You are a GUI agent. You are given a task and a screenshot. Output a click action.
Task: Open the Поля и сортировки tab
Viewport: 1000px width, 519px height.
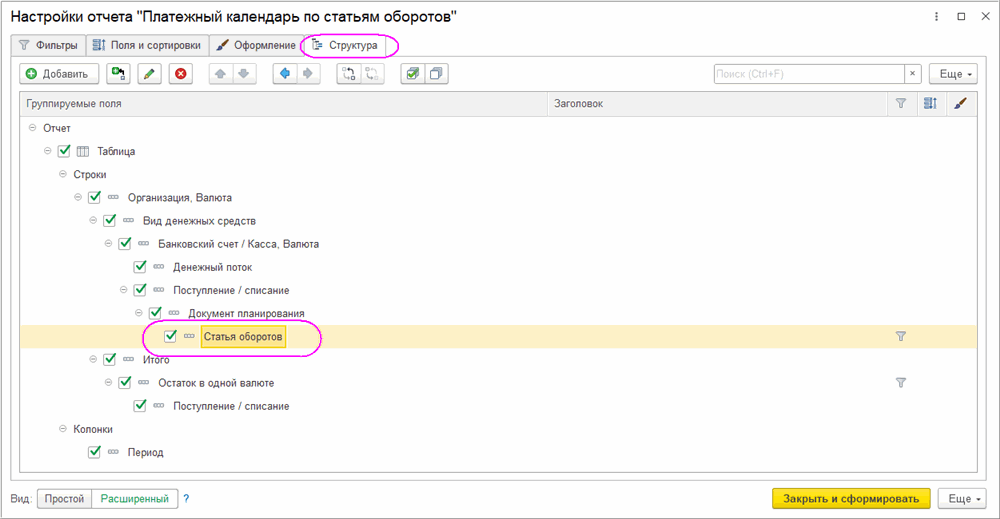click(x=147, y=45)
